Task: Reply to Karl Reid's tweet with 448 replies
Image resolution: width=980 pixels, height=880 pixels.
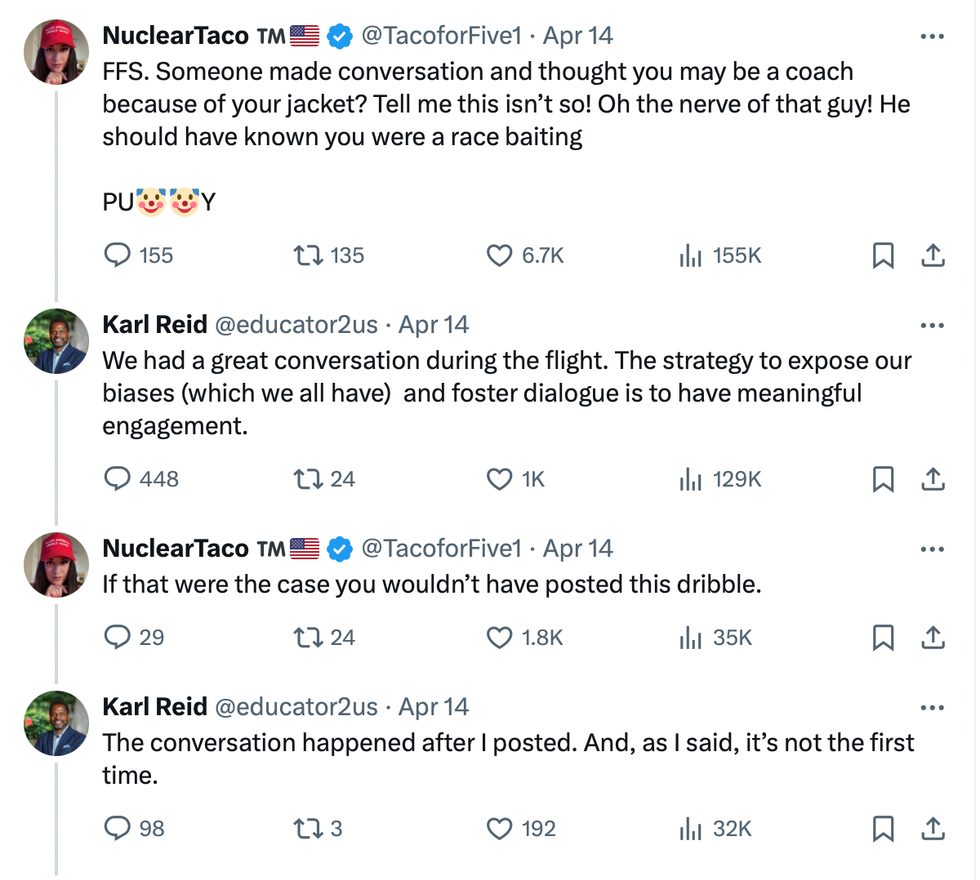Action: coord(119,479)
